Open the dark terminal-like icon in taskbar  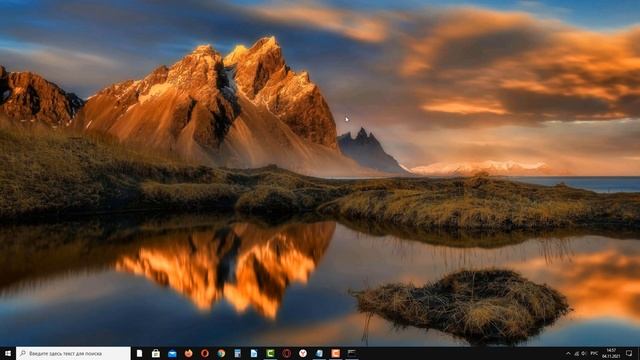pyautogui.click(x=352, y=353)
